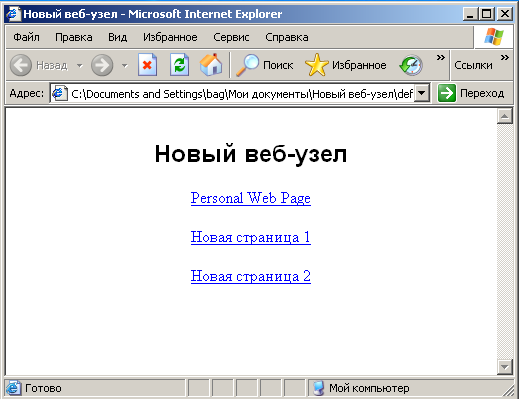Click the Back arrow button
This screenshot has width=519, height=399.
(21, 65)
